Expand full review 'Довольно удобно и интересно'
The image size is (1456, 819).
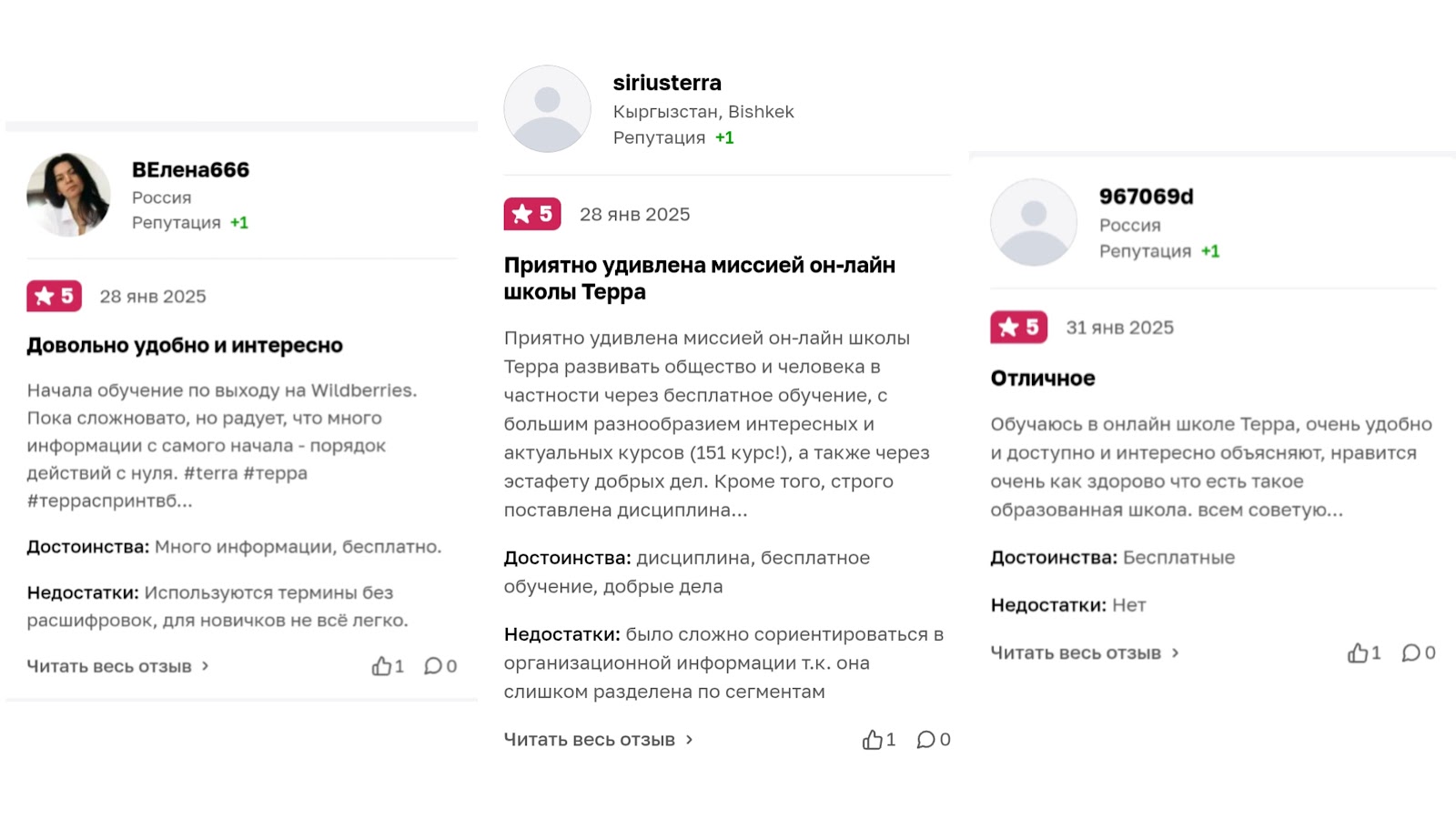point(117,666)
